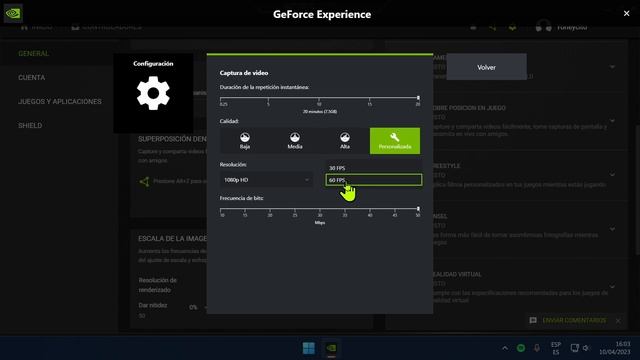The width and height of the screenshot is (640, 360).
Task: Expand the Freestyle section chevron
Action: (x=612, y=175)
